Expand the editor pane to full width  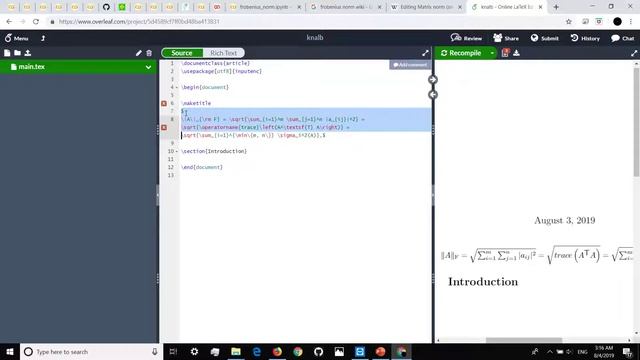click(x=425, y=53)
